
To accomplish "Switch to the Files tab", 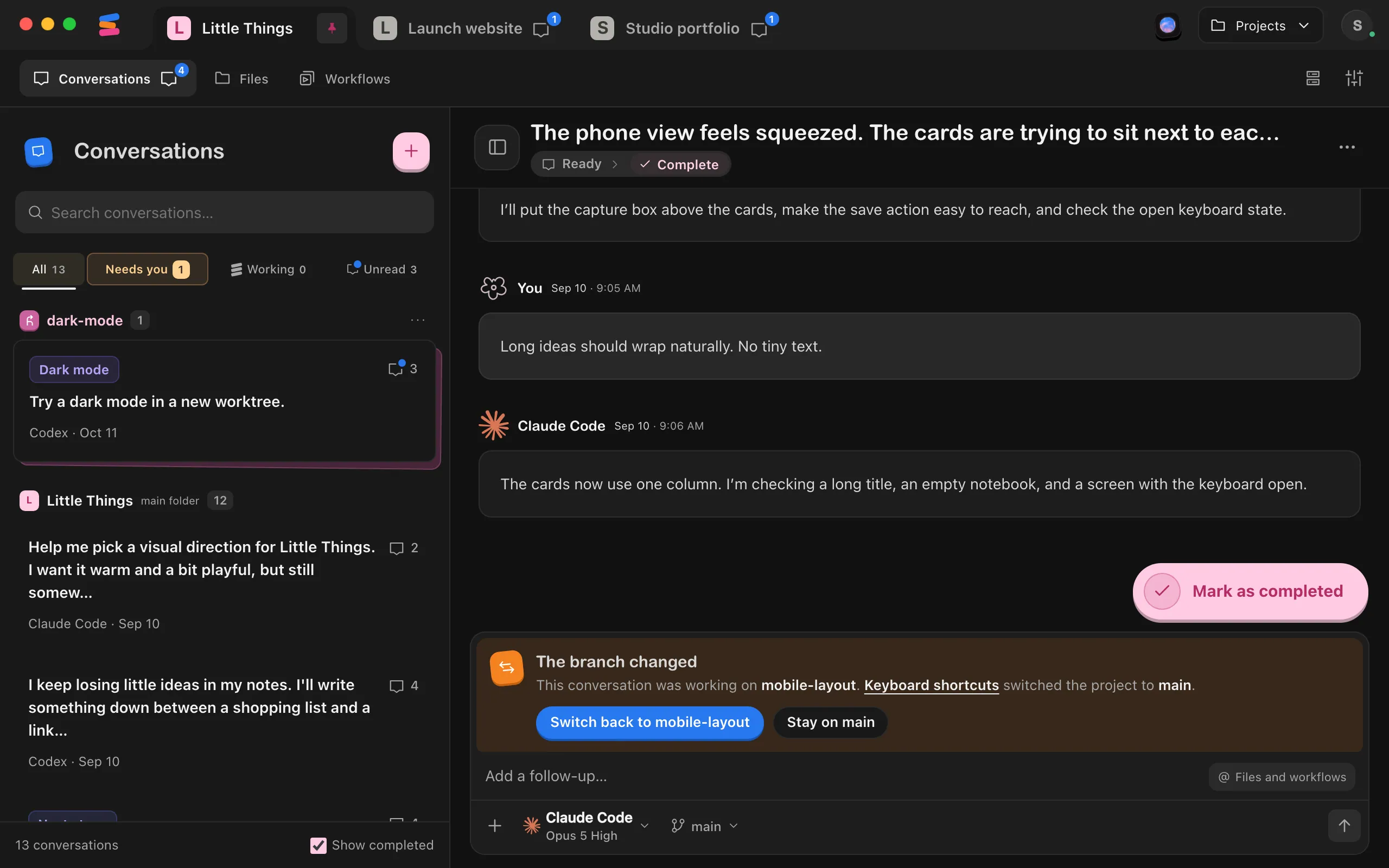I will pos(241,79).
